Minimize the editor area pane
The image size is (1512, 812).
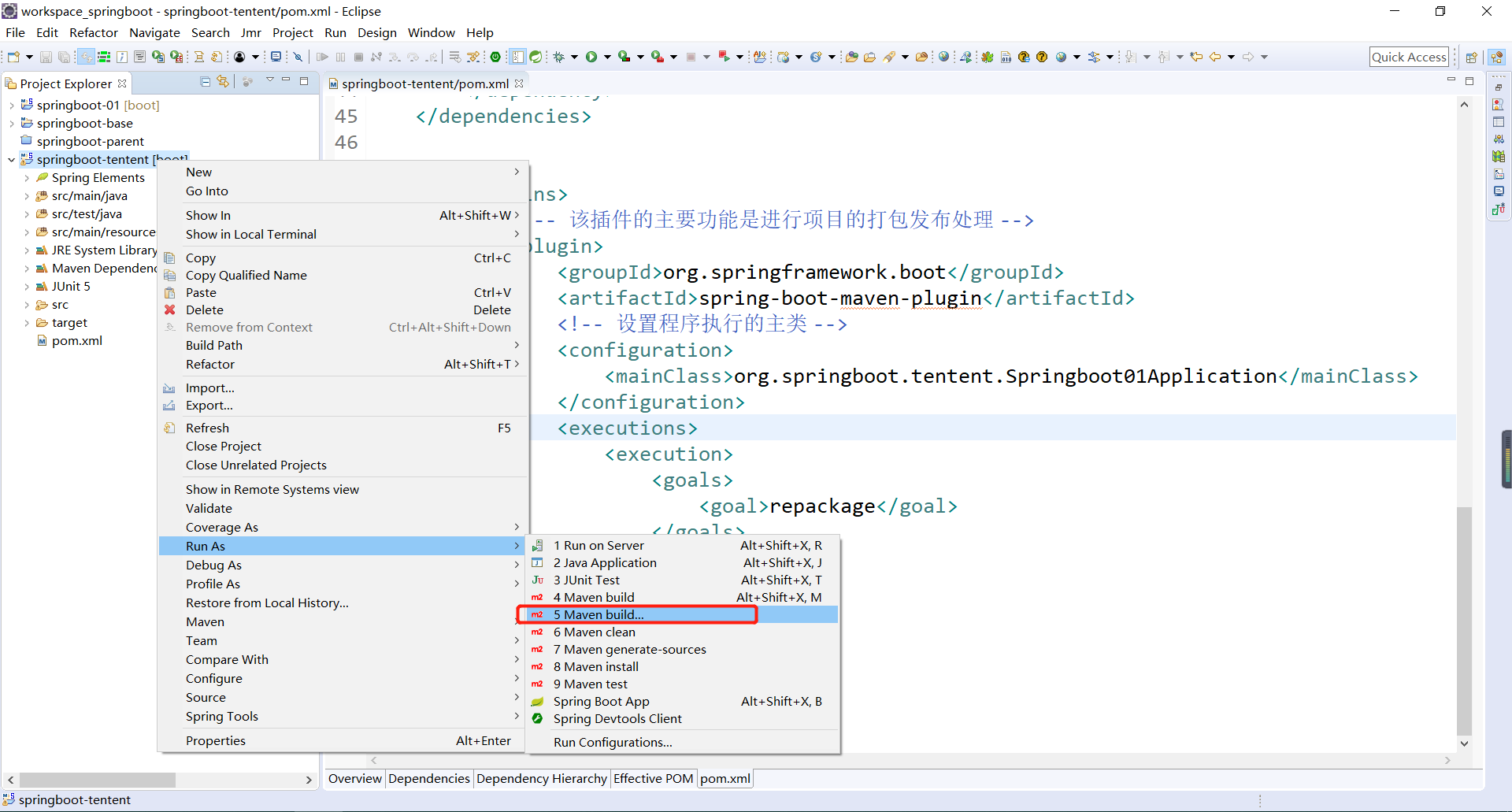tap(1451, 80)
